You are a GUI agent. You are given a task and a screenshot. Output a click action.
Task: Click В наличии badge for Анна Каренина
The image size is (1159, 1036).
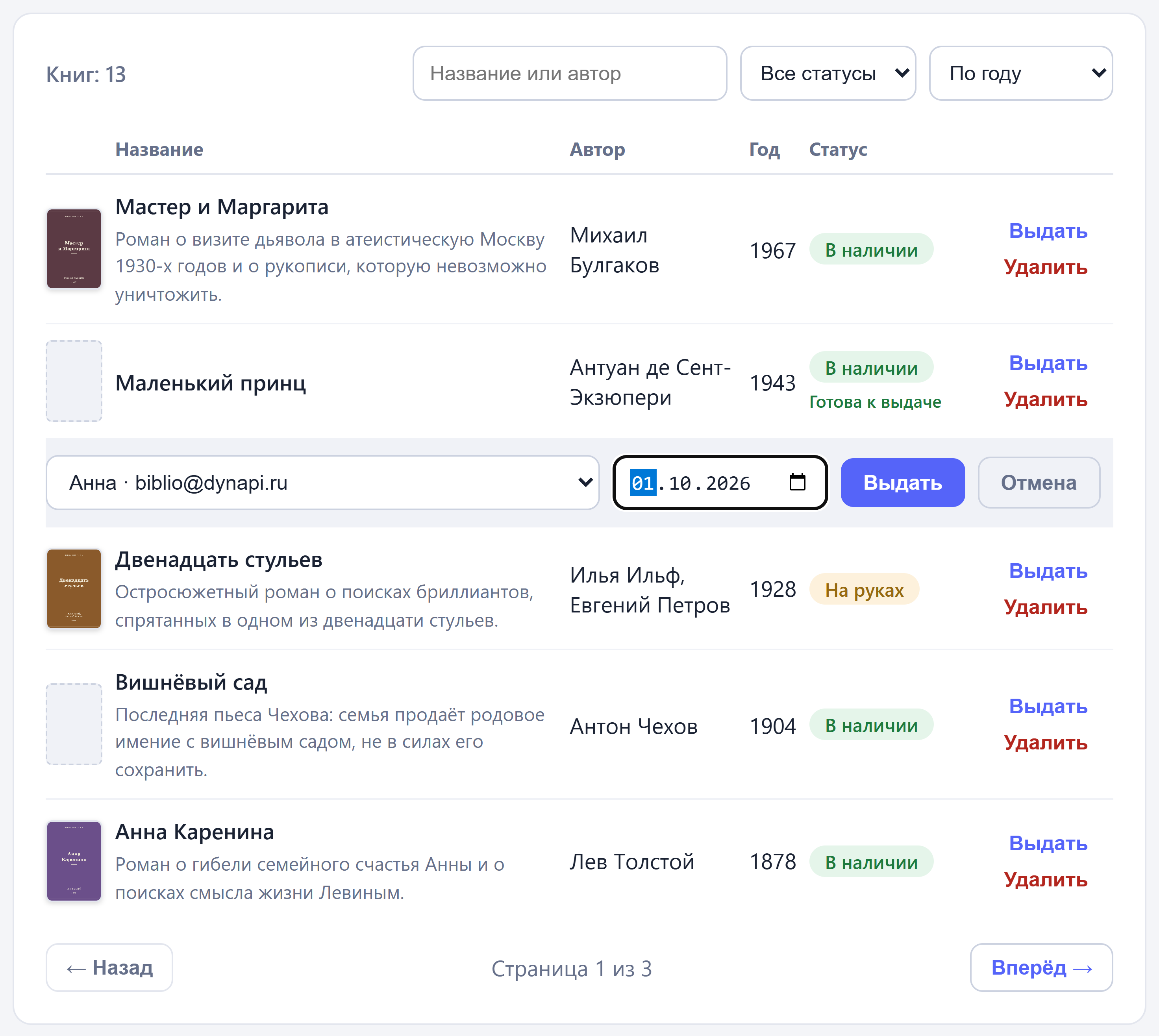click(x=871, y=862)
